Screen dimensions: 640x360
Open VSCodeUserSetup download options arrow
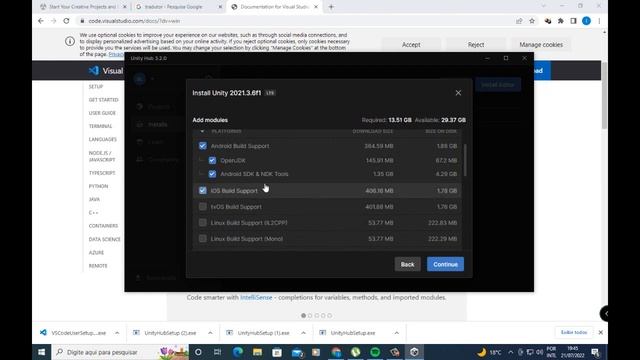coord(117,333)
